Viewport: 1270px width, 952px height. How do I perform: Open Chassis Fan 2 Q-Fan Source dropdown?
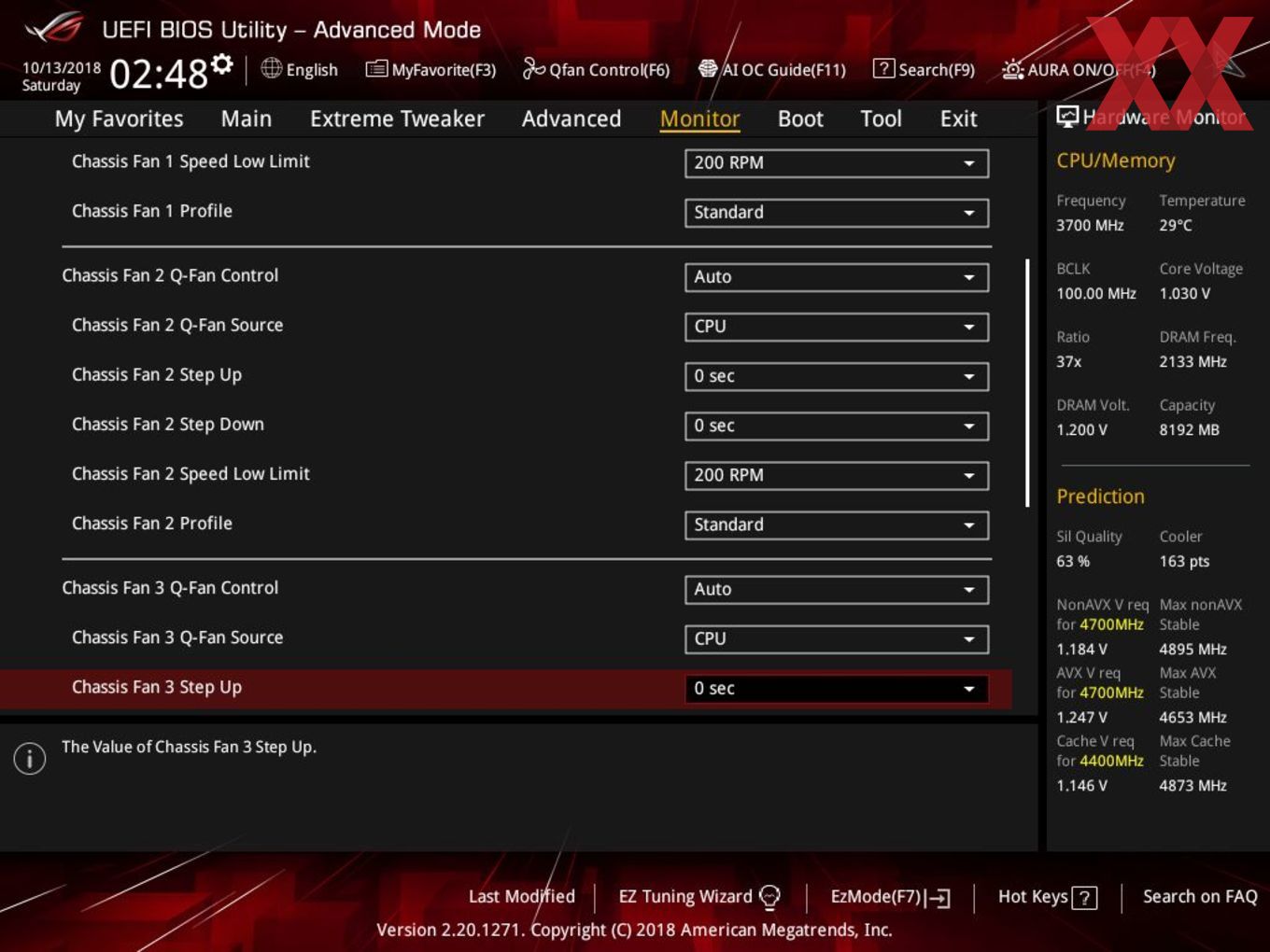tap(837, 327)
